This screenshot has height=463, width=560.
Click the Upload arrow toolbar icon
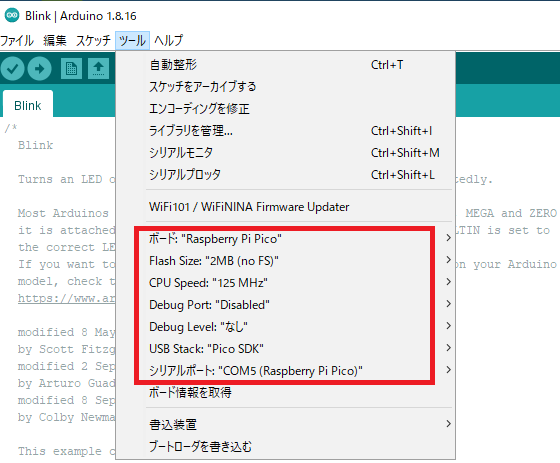[40, 69]
